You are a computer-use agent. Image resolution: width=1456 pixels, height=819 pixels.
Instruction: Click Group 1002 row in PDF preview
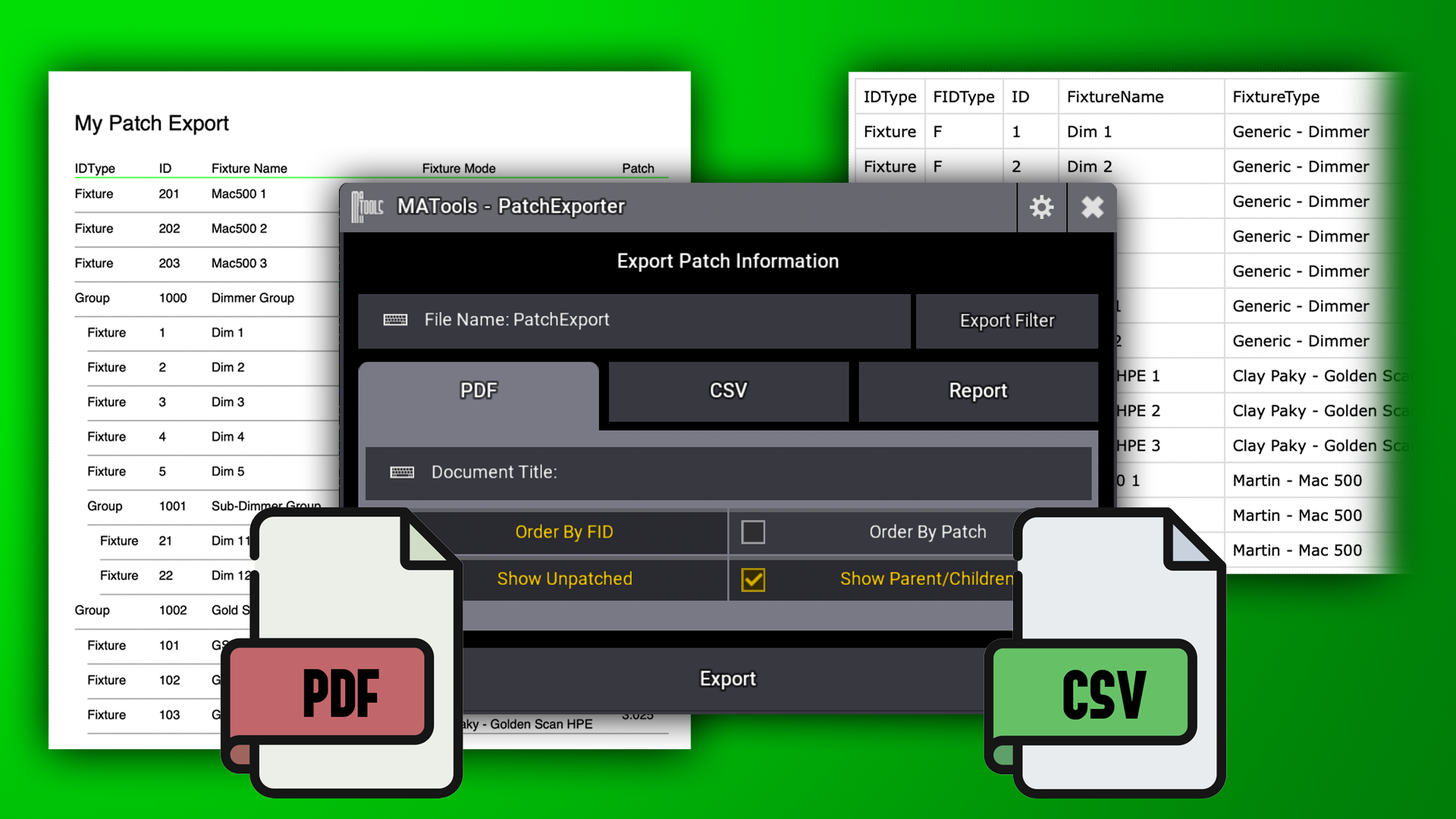pos(163,610)
